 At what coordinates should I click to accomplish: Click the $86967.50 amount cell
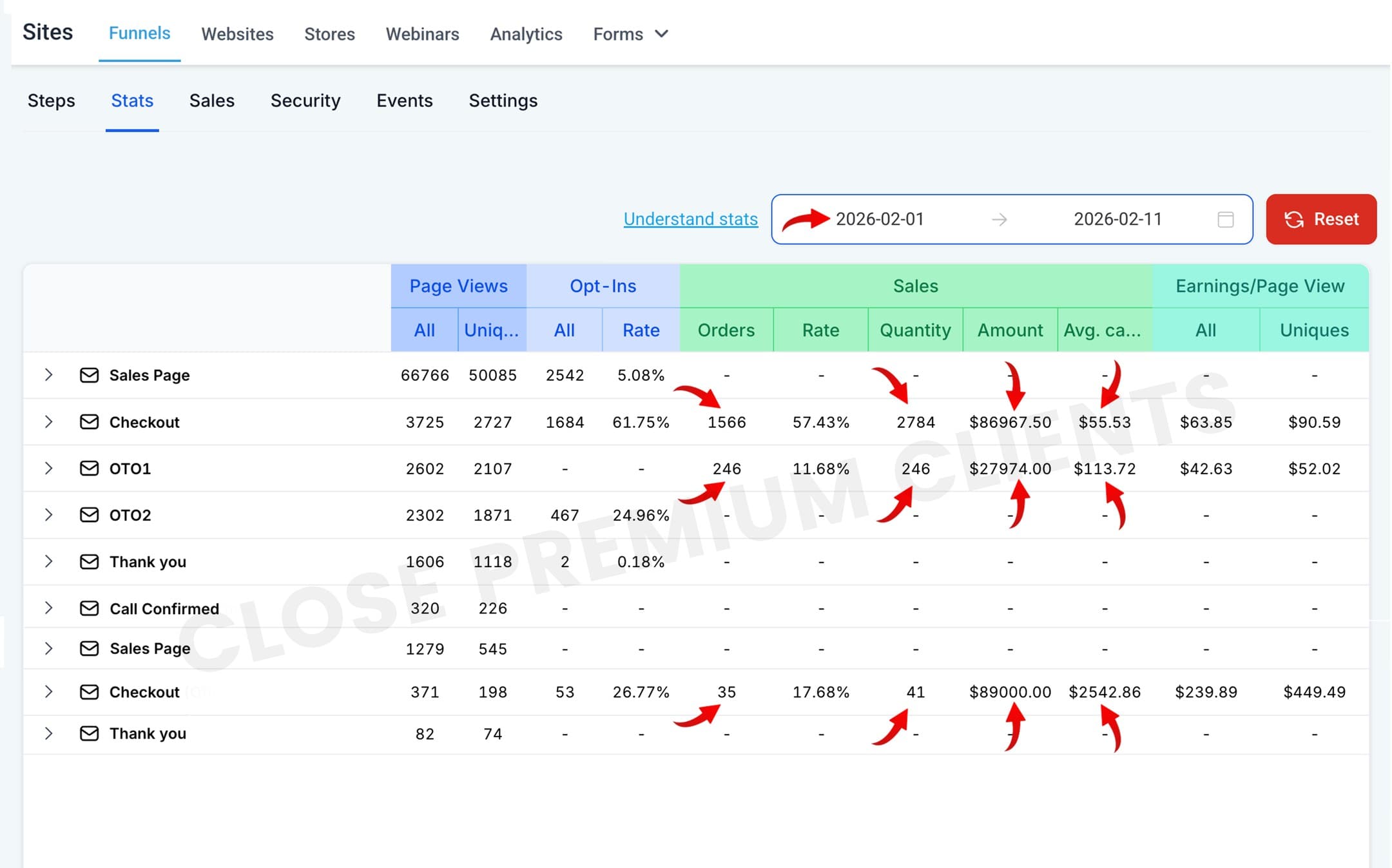coord(1010,422)
